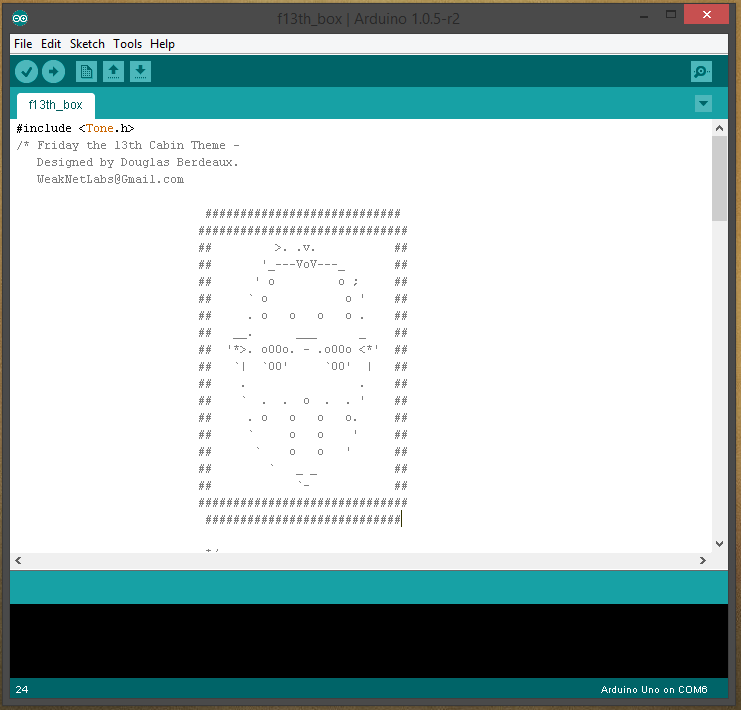Click the WeakNetLabs@Gmail.com text

point(111,179)
